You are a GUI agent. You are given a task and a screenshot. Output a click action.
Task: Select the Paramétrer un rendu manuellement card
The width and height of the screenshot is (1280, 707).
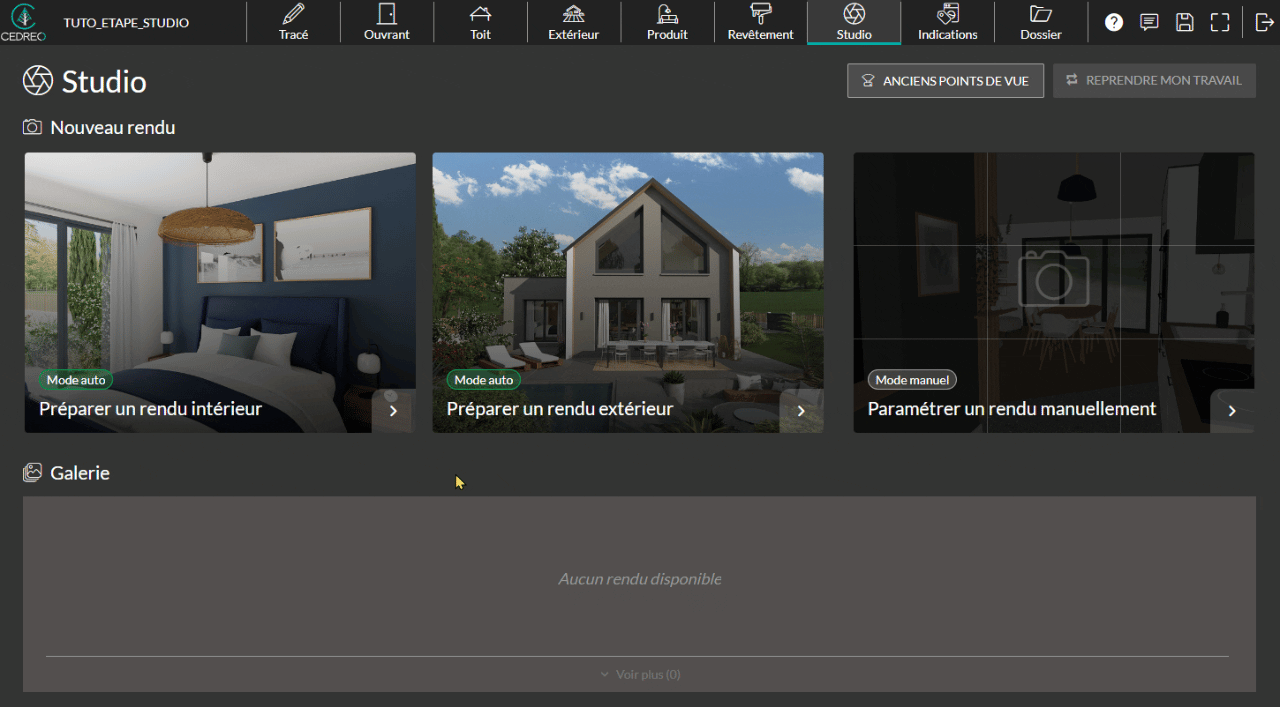coord(1053,293)
